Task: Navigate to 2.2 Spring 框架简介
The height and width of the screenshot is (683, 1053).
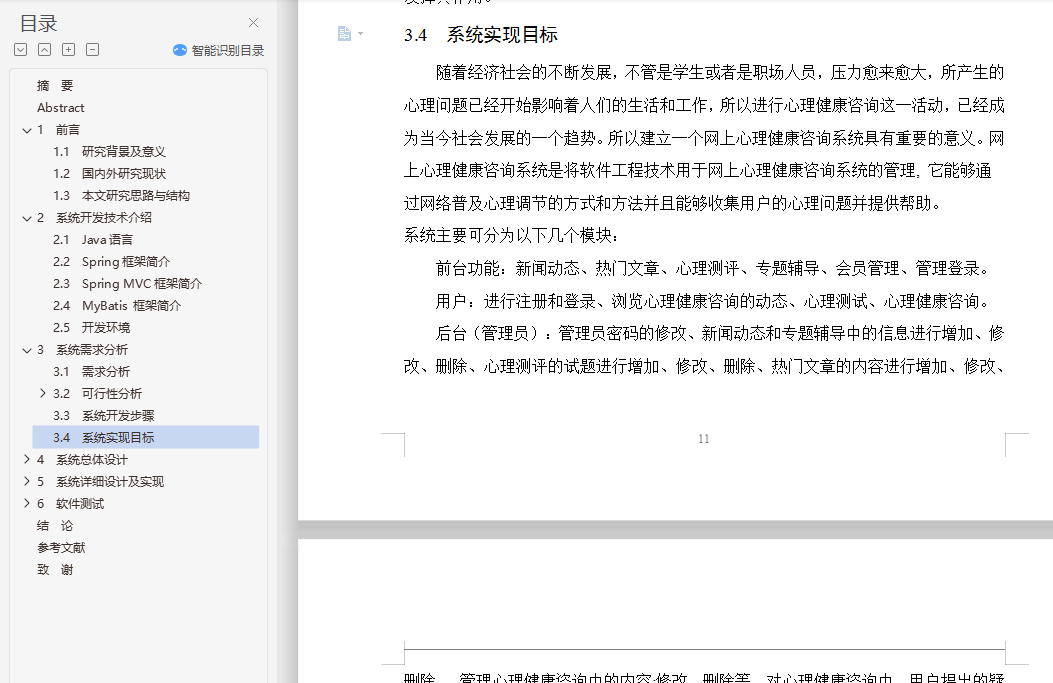Action: pyautogui.click(x=111, y=262)
